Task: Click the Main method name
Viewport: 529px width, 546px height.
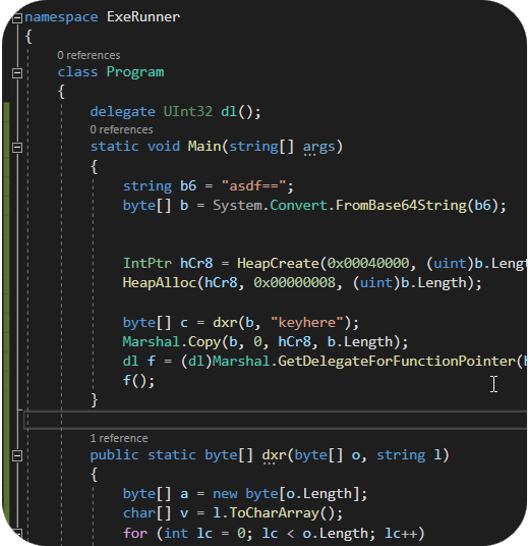Action: tap(204, 146)
